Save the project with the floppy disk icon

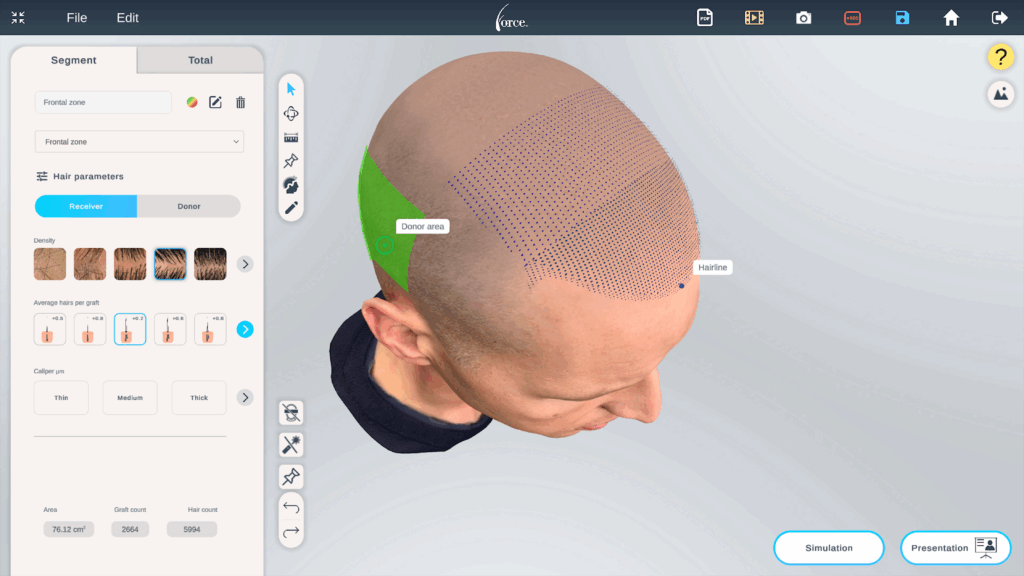pos(902,17)
